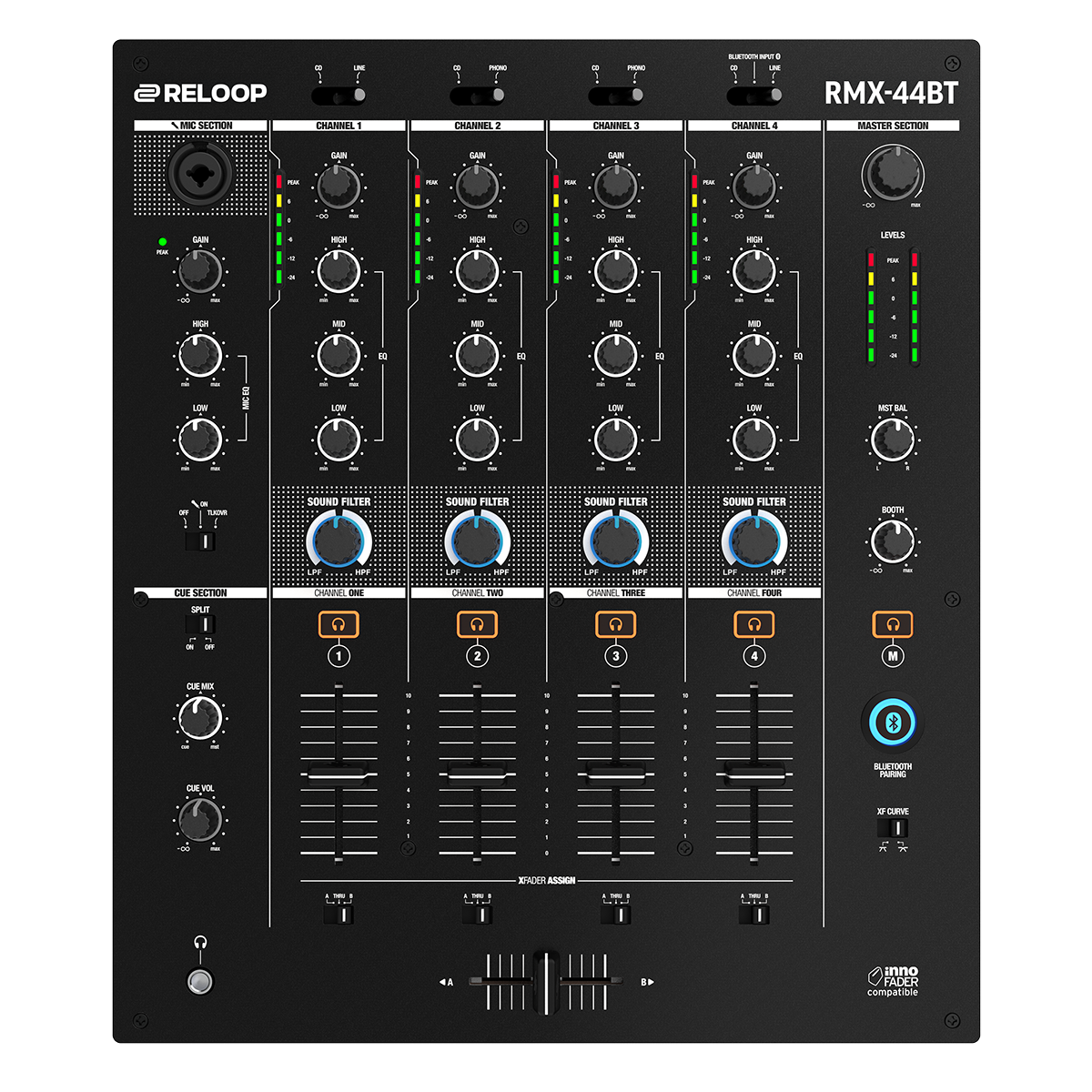Click the Cue Mix knob
Image resolution: width=1092 pixels, height=1092 pixels.
[200, 719]
